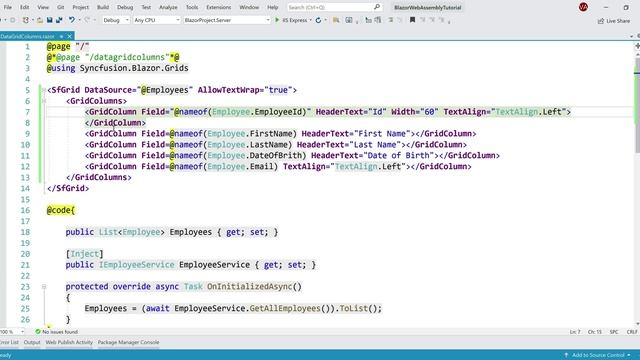Open the account avatar VA
Screen dimensions: 640x360
click(x=583, y=7)
